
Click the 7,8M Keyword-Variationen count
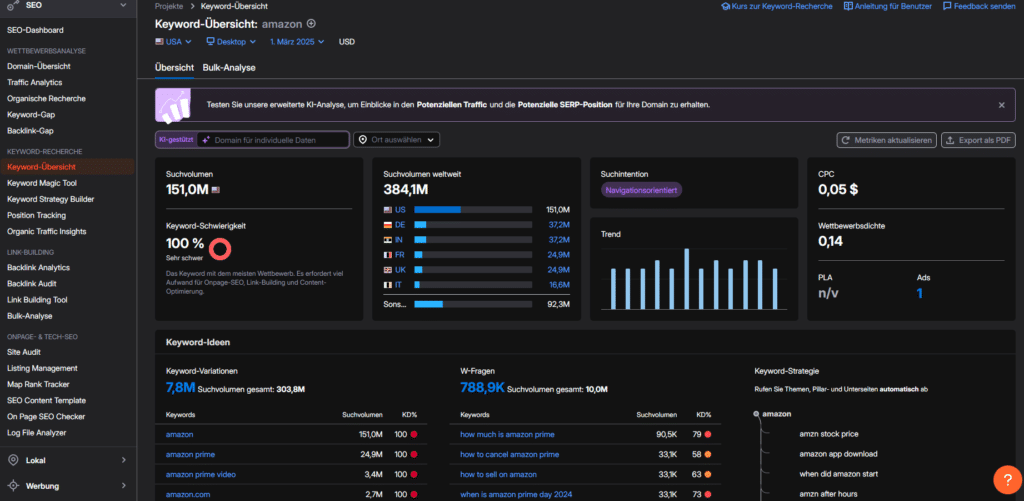181,388
